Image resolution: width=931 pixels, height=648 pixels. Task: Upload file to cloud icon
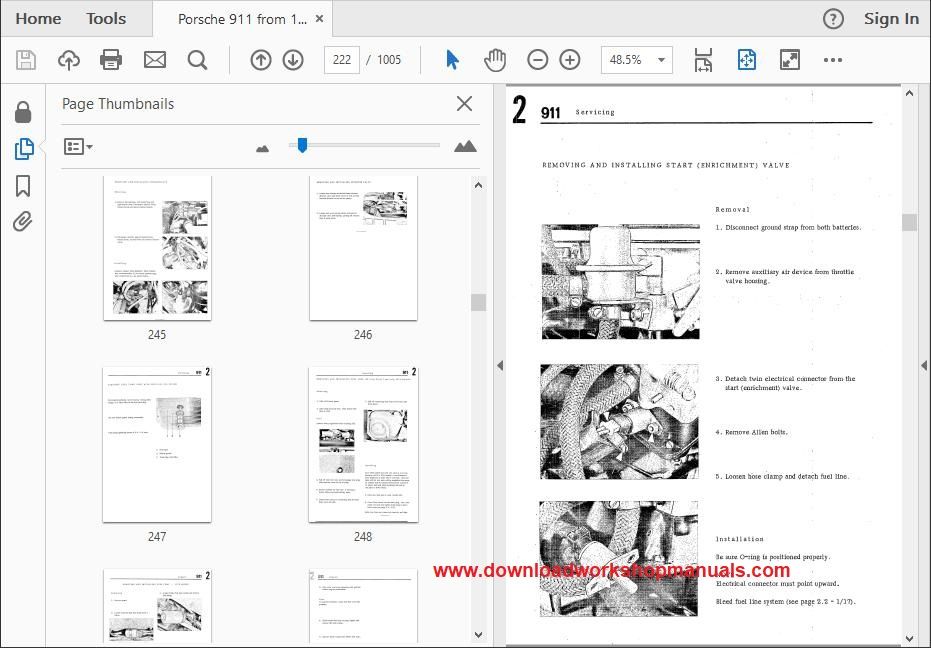point(69,60)
